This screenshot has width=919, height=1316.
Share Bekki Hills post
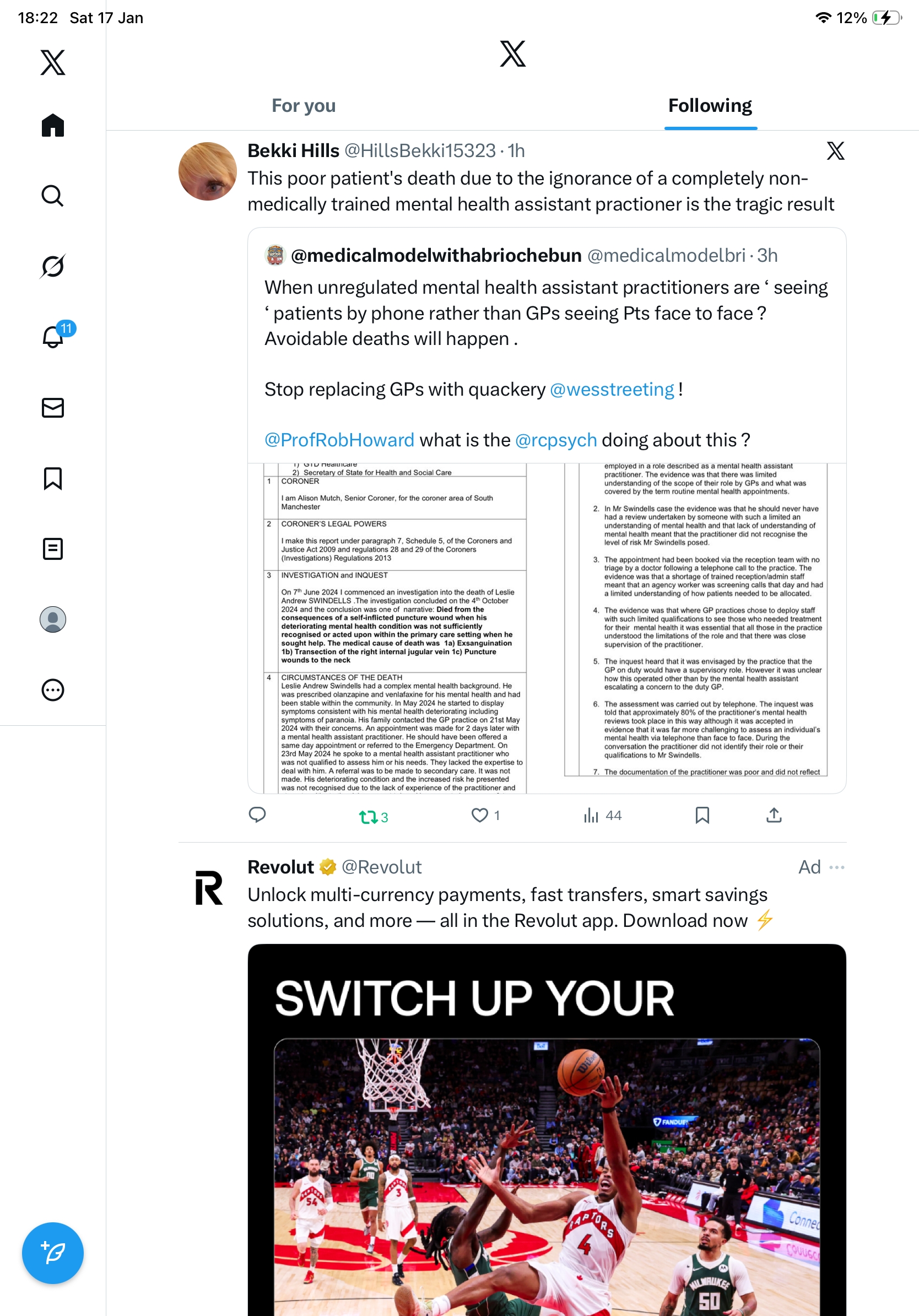point(774,815)
